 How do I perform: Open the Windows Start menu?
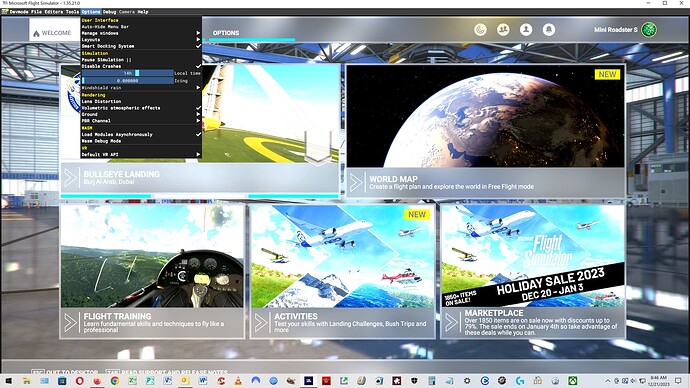pos(9,381)
